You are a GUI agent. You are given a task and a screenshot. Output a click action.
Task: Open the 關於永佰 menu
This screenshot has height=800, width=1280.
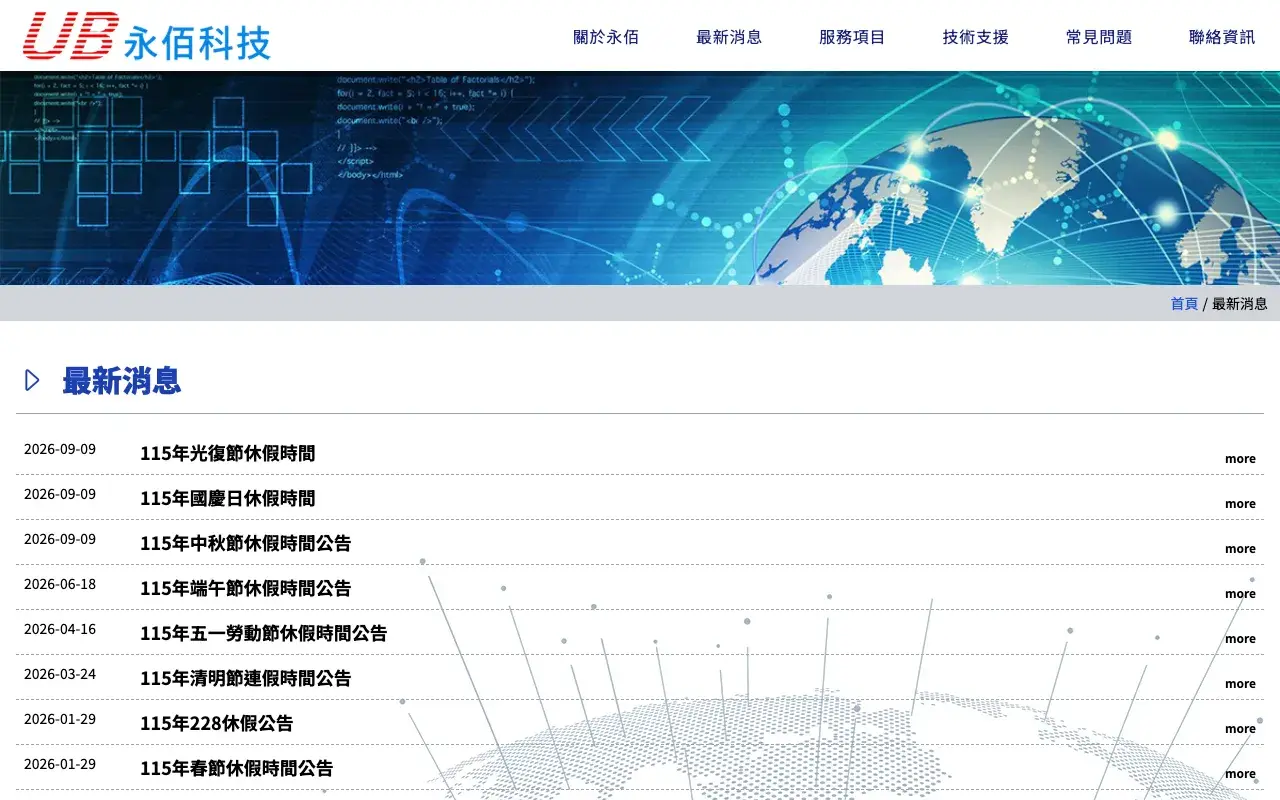[x=606, y=37]
